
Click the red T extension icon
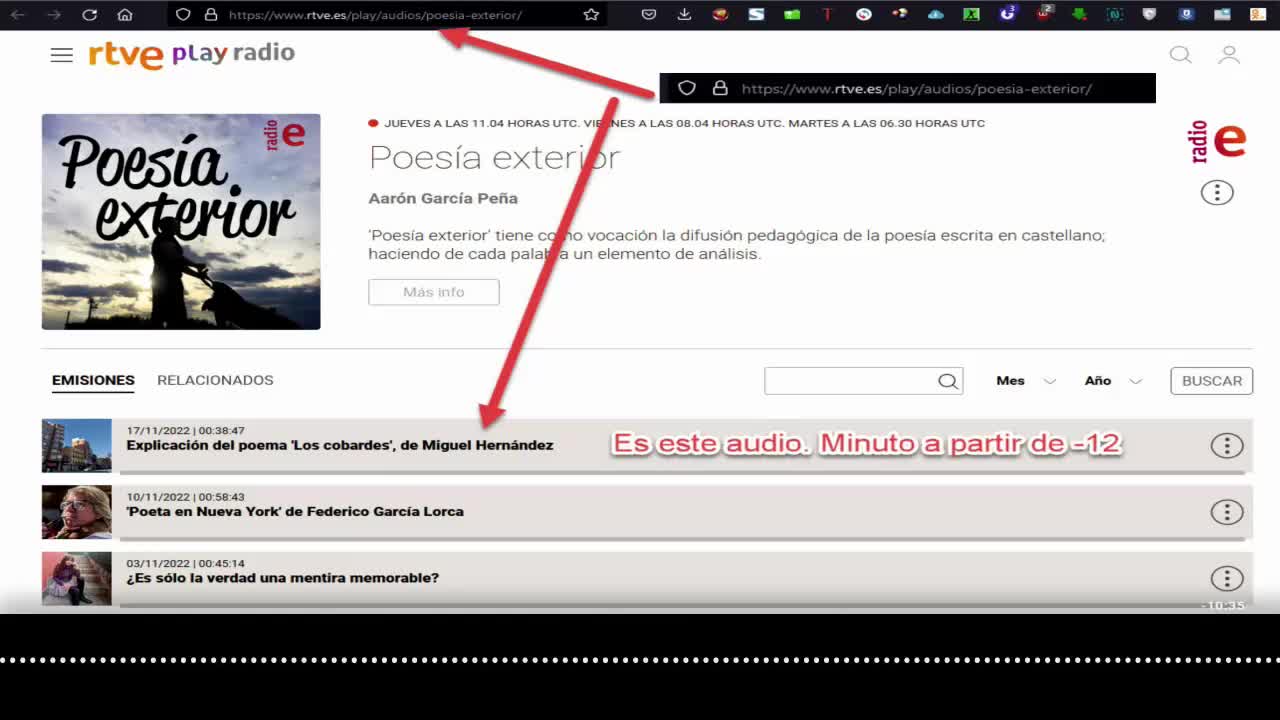pyautogui.click(x=827, y=15)
